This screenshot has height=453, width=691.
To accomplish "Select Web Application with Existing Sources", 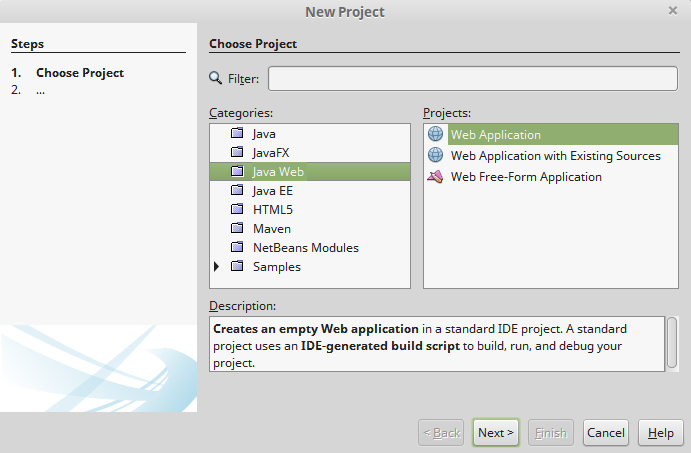I will tap(555, 156).
